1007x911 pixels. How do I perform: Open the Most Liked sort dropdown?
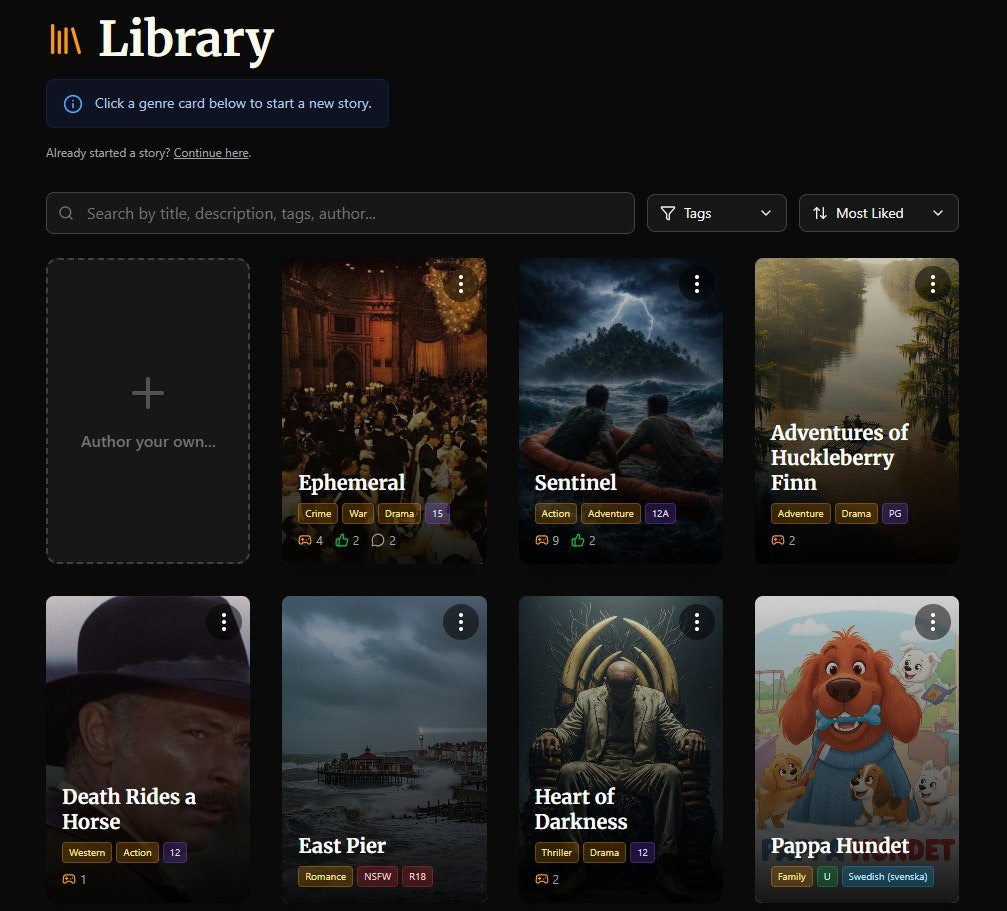[878, 213]
